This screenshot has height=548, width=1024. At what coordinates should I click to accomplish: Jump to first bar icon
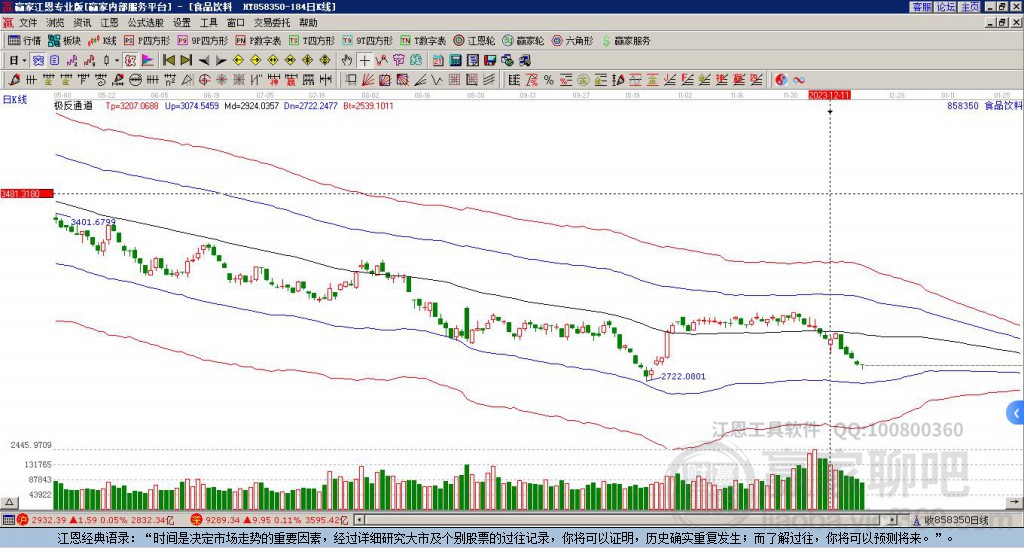pos(168,61)
